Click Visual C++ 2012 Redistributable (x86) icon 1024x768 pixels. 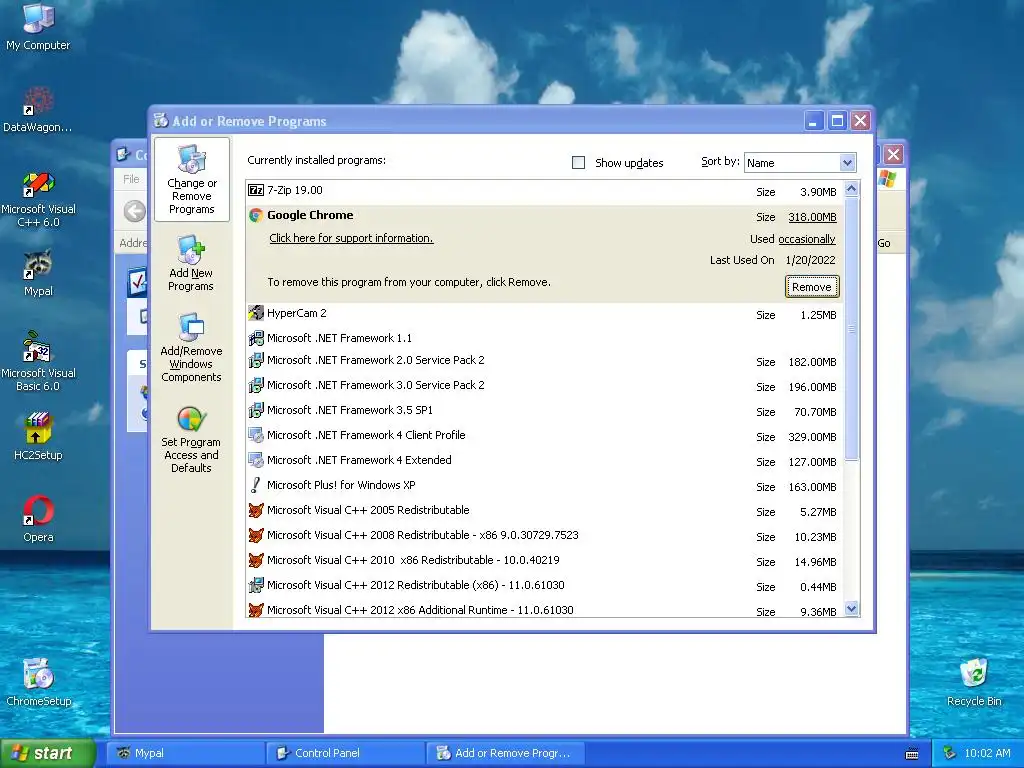255,585
